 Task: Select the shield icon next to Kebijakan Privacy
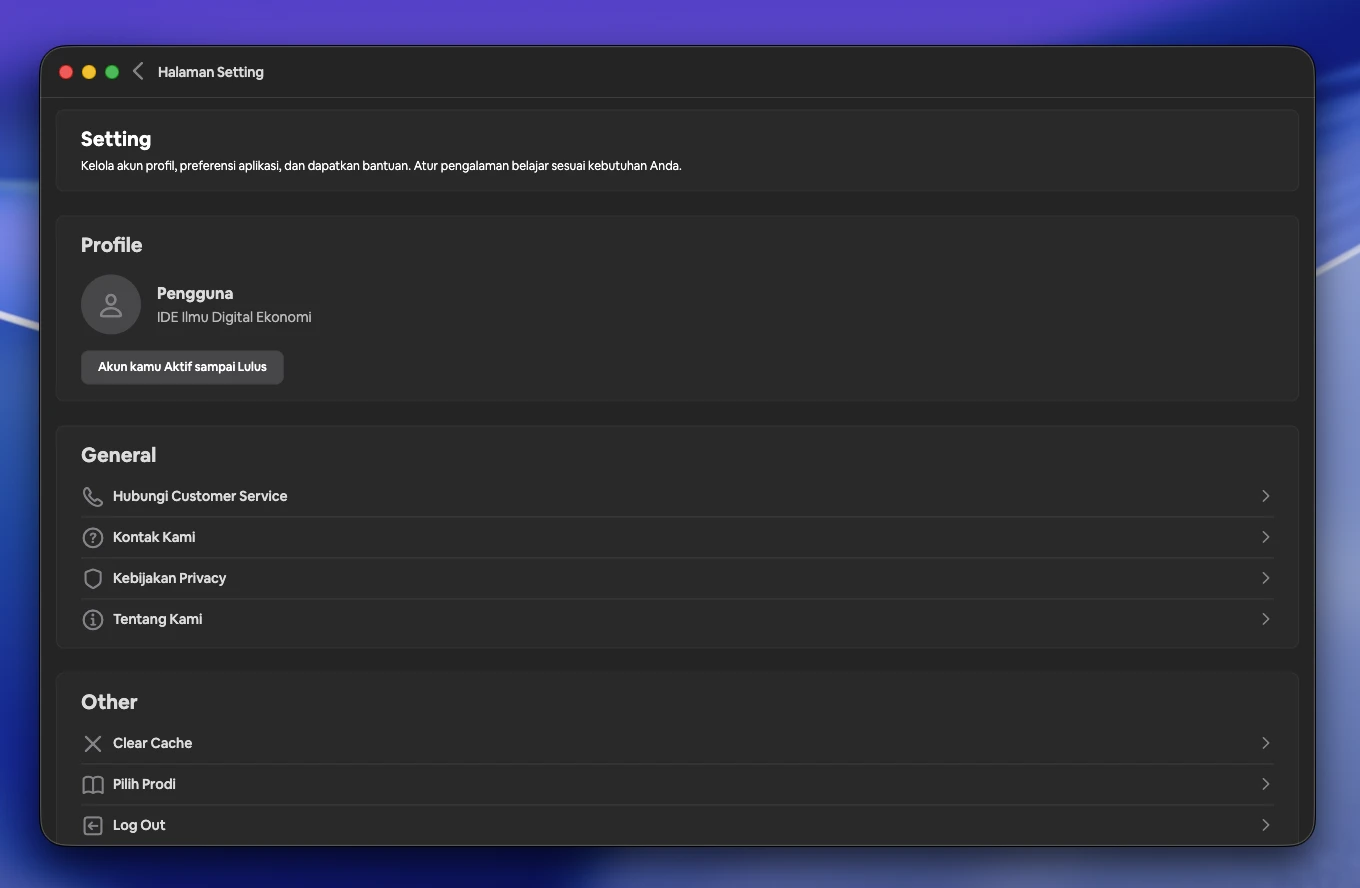92,578
